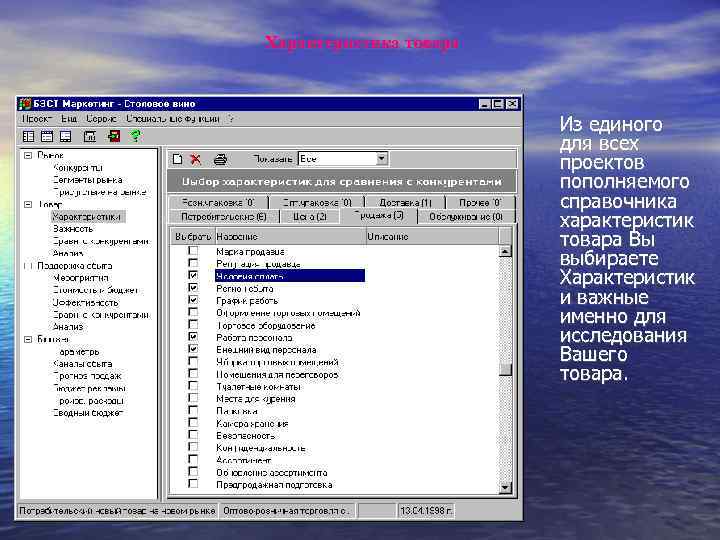Click the Выбрать column header
The width and height of the screenshot is (720, 540).
pos(193,236)
